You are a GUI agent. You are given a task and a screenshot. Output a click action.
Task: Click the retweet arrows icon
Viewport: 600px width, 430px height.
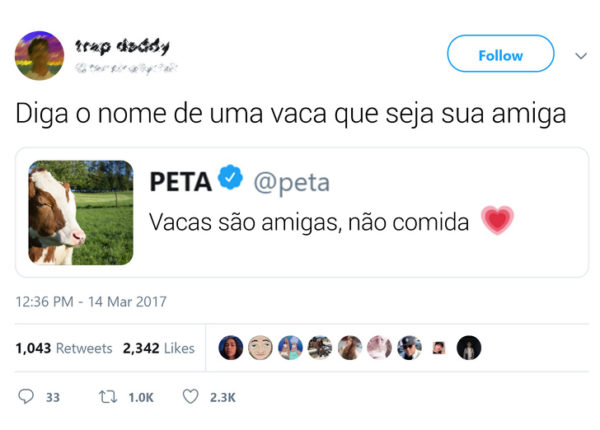pos(108,397)
